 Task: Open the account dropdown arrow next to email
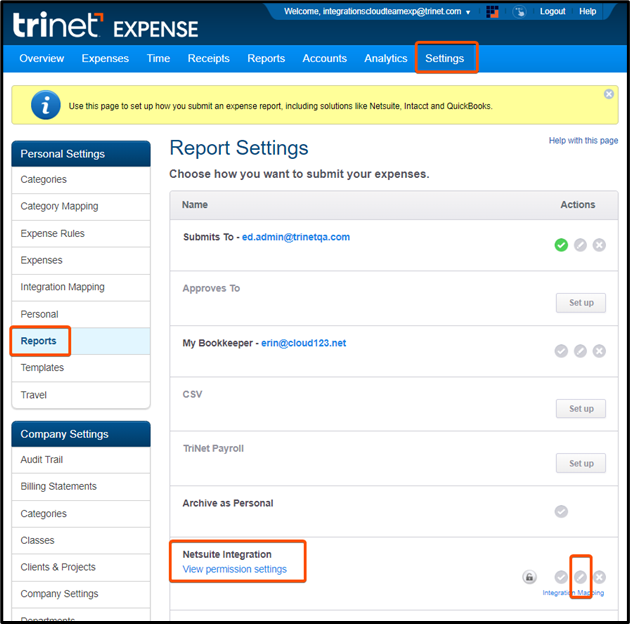pos(468,12)
